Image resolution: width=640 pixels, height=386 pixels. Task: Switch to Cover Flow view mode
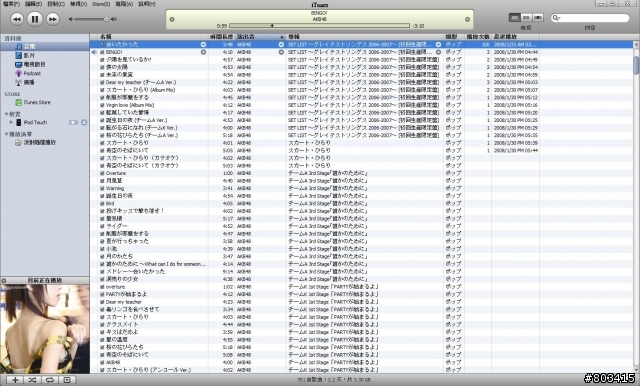coord(538,18)
